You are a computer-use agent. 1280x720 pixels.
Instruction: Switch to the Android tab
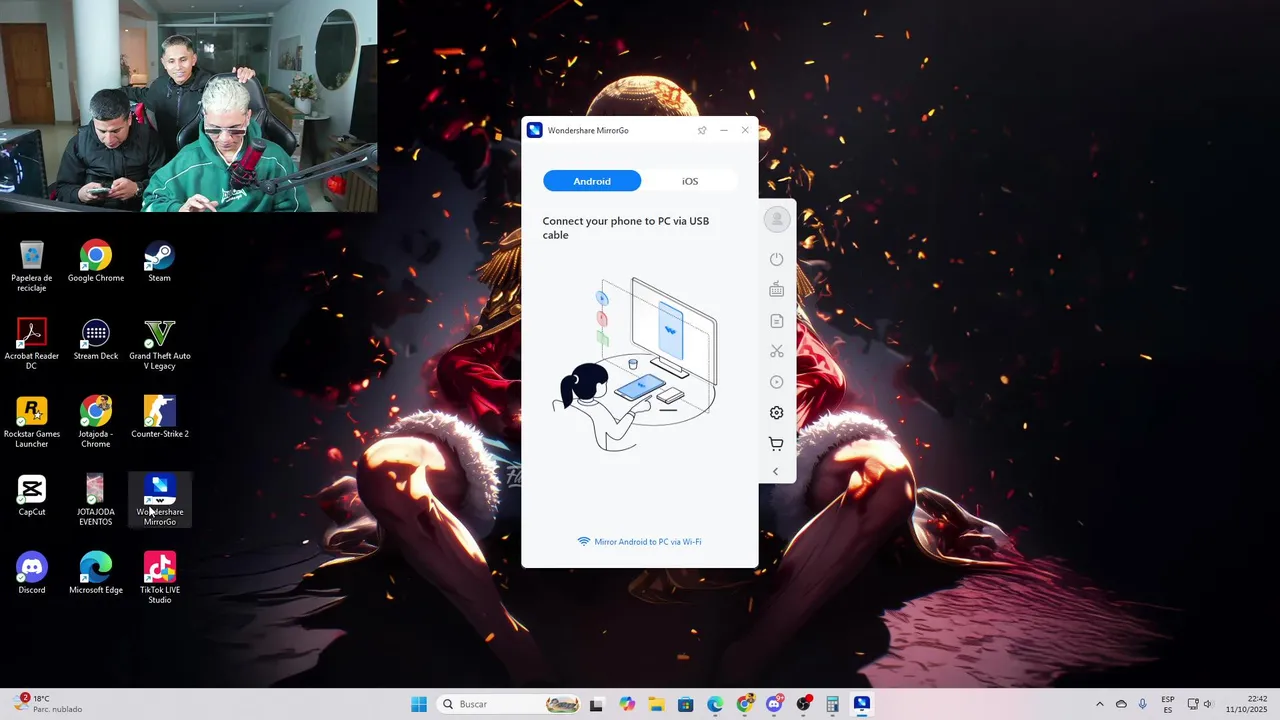(592, 181)
